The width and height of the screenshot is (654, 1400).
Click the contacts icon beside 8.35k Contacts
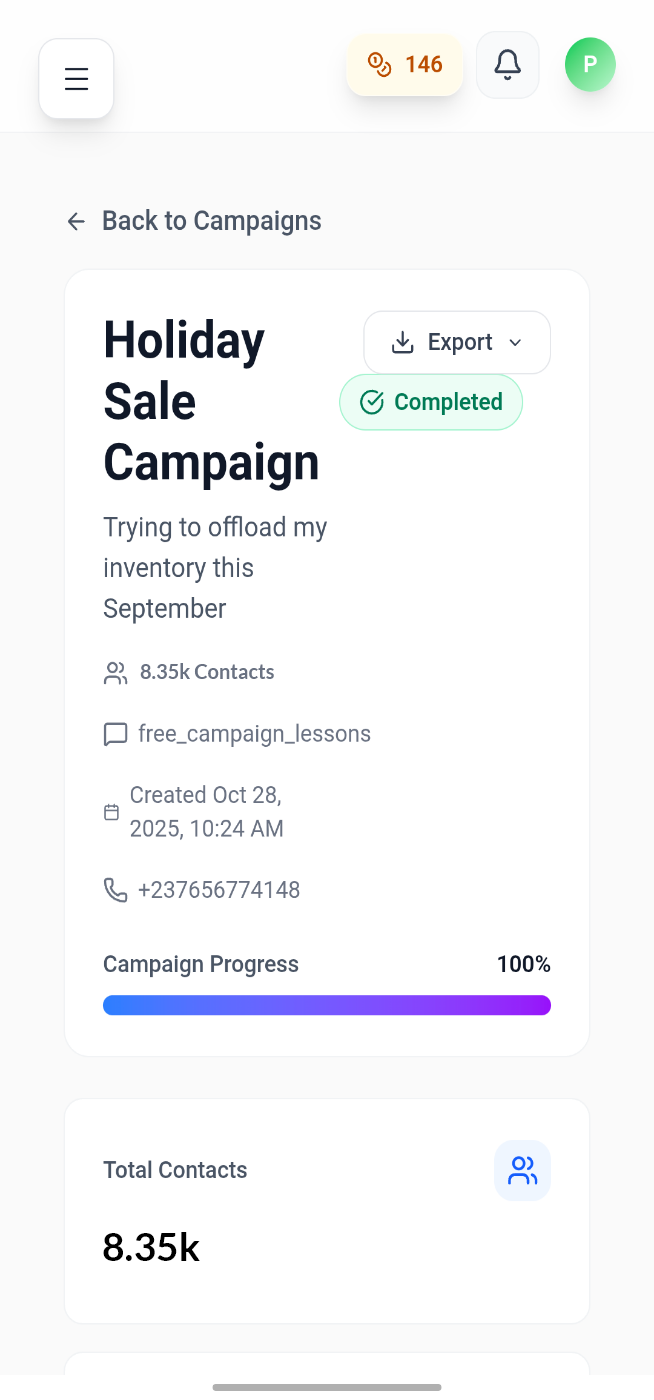coord(115,672)
